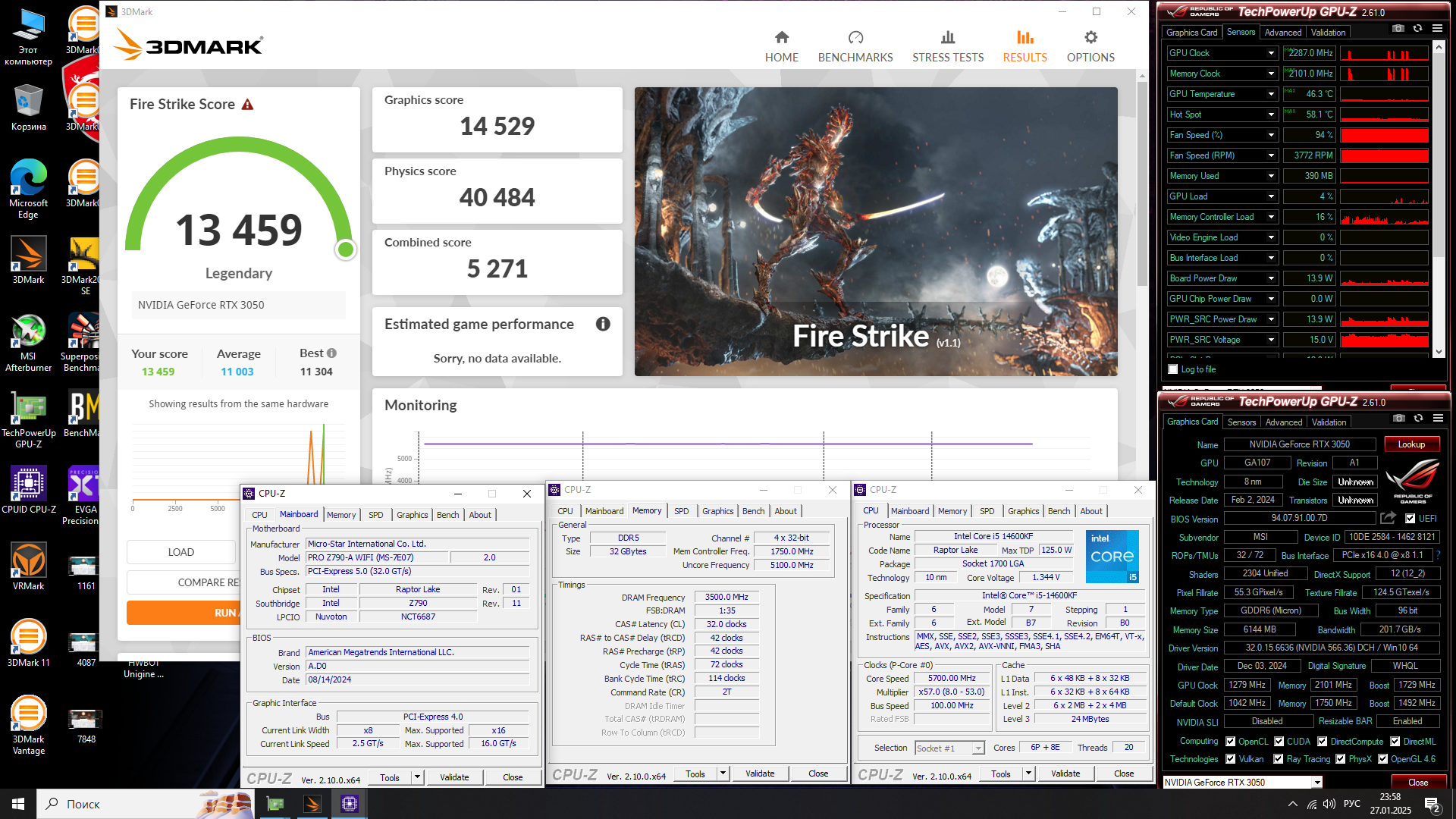This screenshot has height=819, width=1456.
Task: Click Fire Strike preview image
Action: coord(875,231)
